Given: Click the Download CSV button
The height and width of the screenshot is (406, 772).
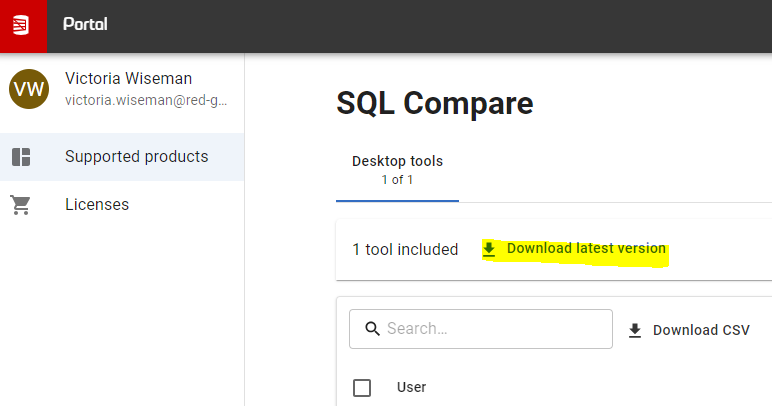Looking at the screenshot, I should click(x=689, y=330).
